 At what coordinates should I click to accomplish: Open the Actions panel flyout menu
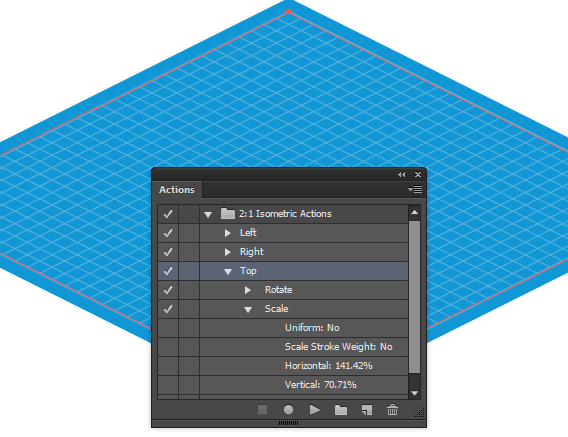click(415, 189)
